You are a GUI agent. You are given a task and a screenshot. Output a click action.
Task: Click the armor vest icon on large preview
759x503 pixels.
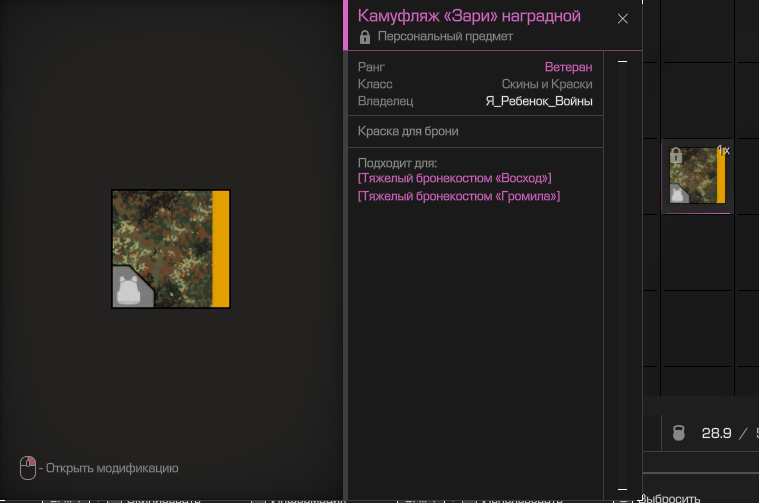(x=129, y=290)
